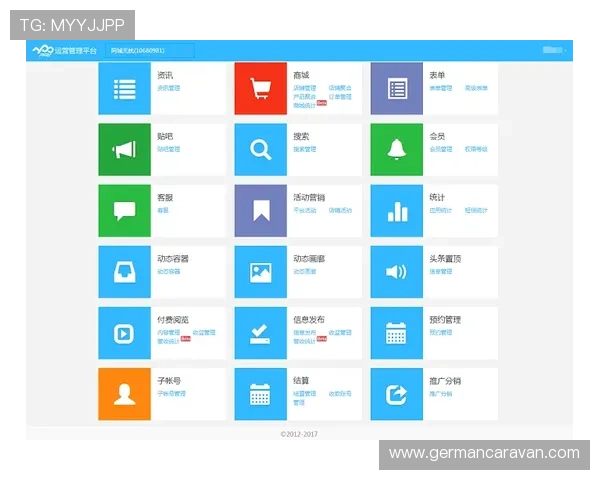Open the site selector dropdown in header
Screen dimensions: 600x480
coord(150,51)
